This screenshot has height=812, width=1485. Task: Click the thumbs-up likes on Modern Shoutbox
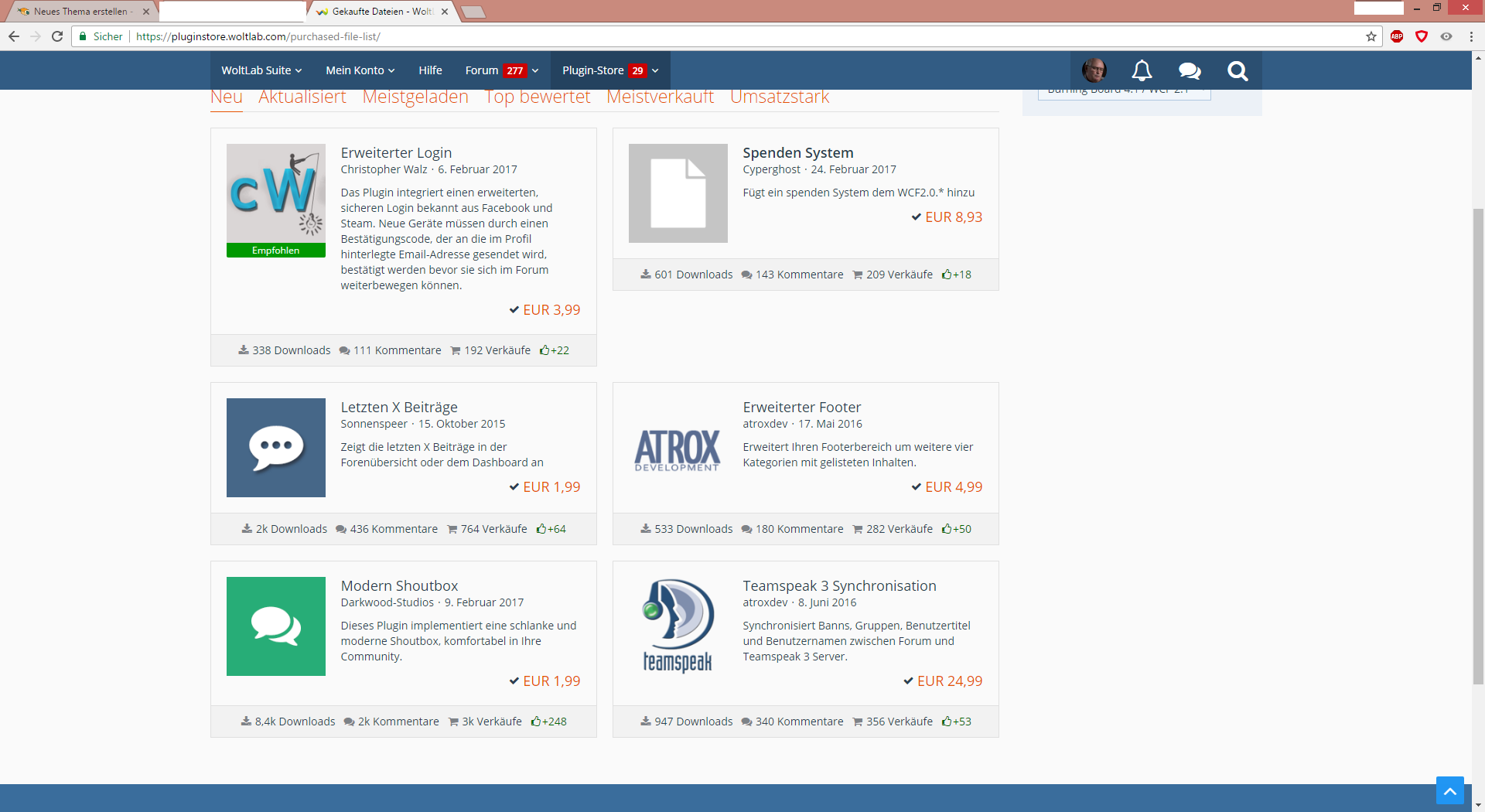549,722
